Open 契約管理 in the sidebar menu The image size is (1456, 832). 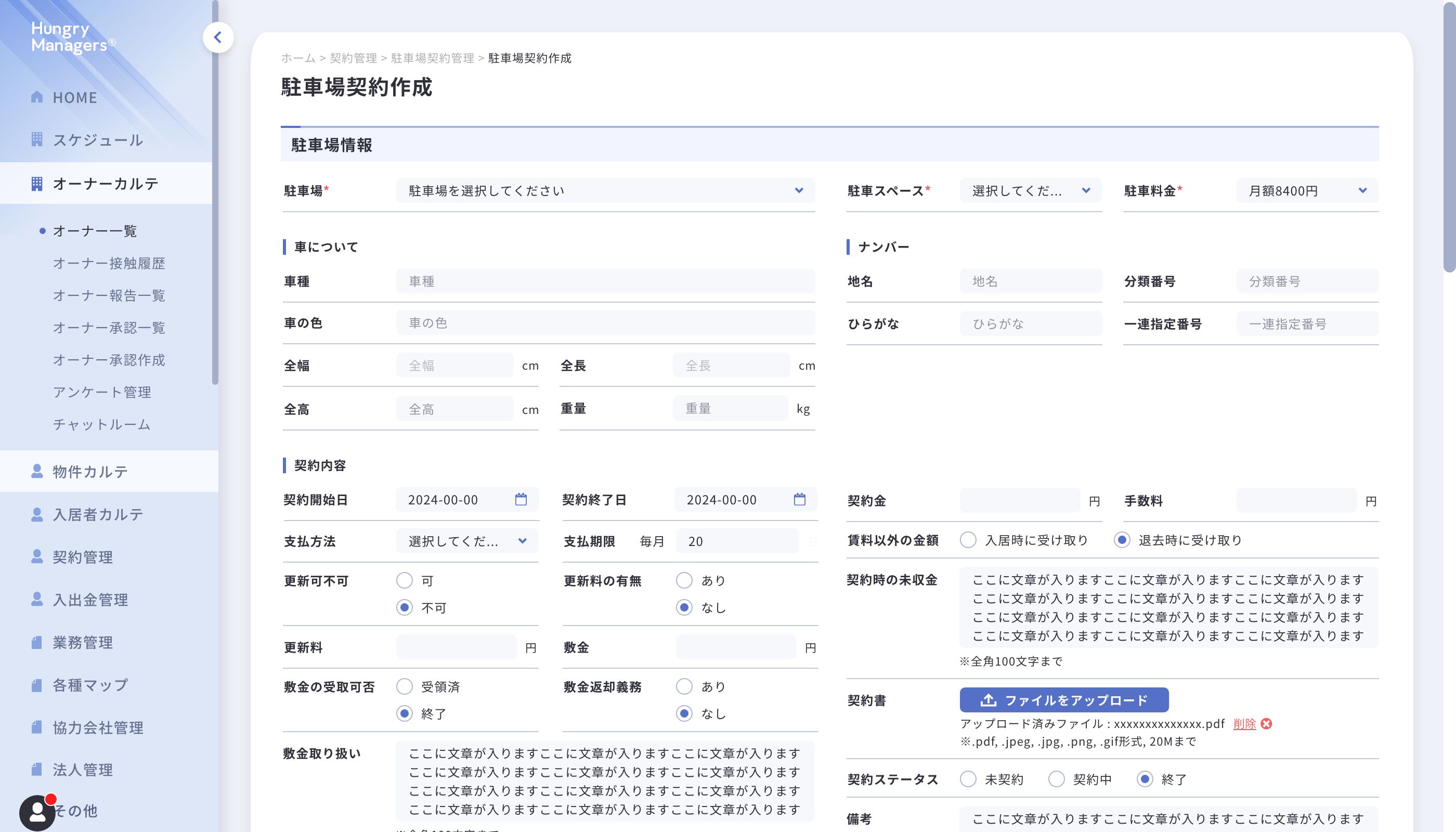pos(83,557)
